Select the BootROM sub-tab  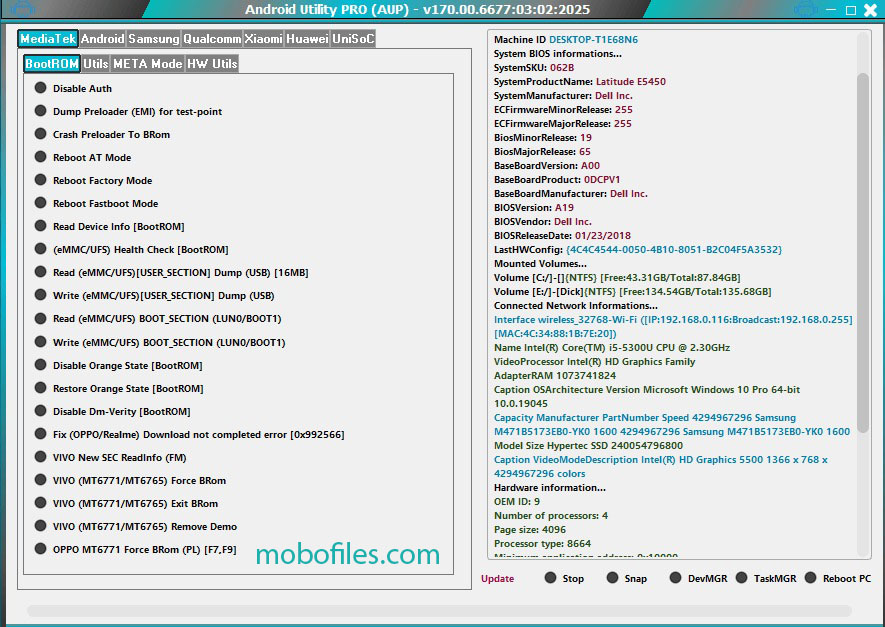point(52,64)
